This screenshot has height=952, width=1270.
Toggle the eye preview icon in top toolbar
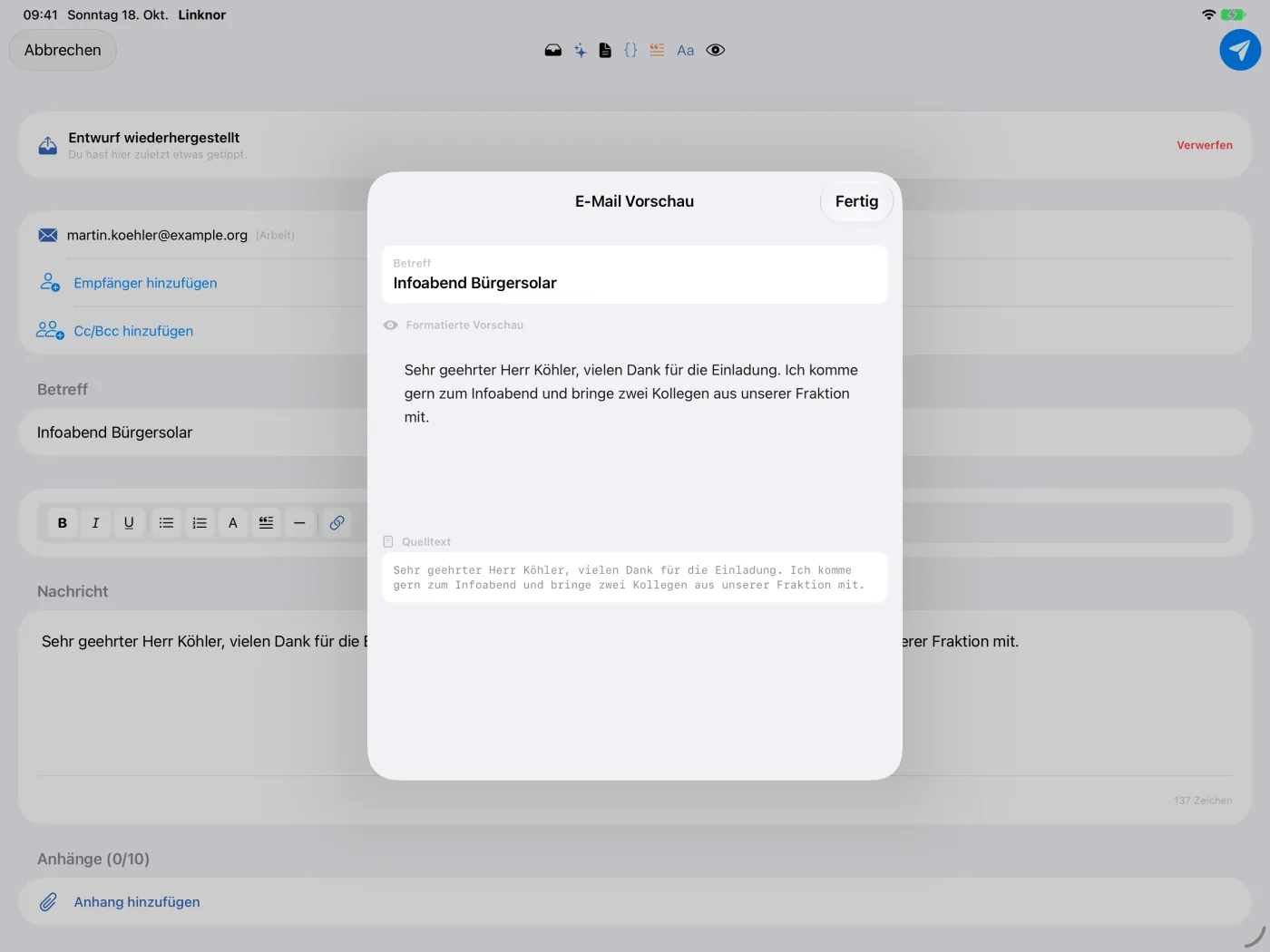716,51
